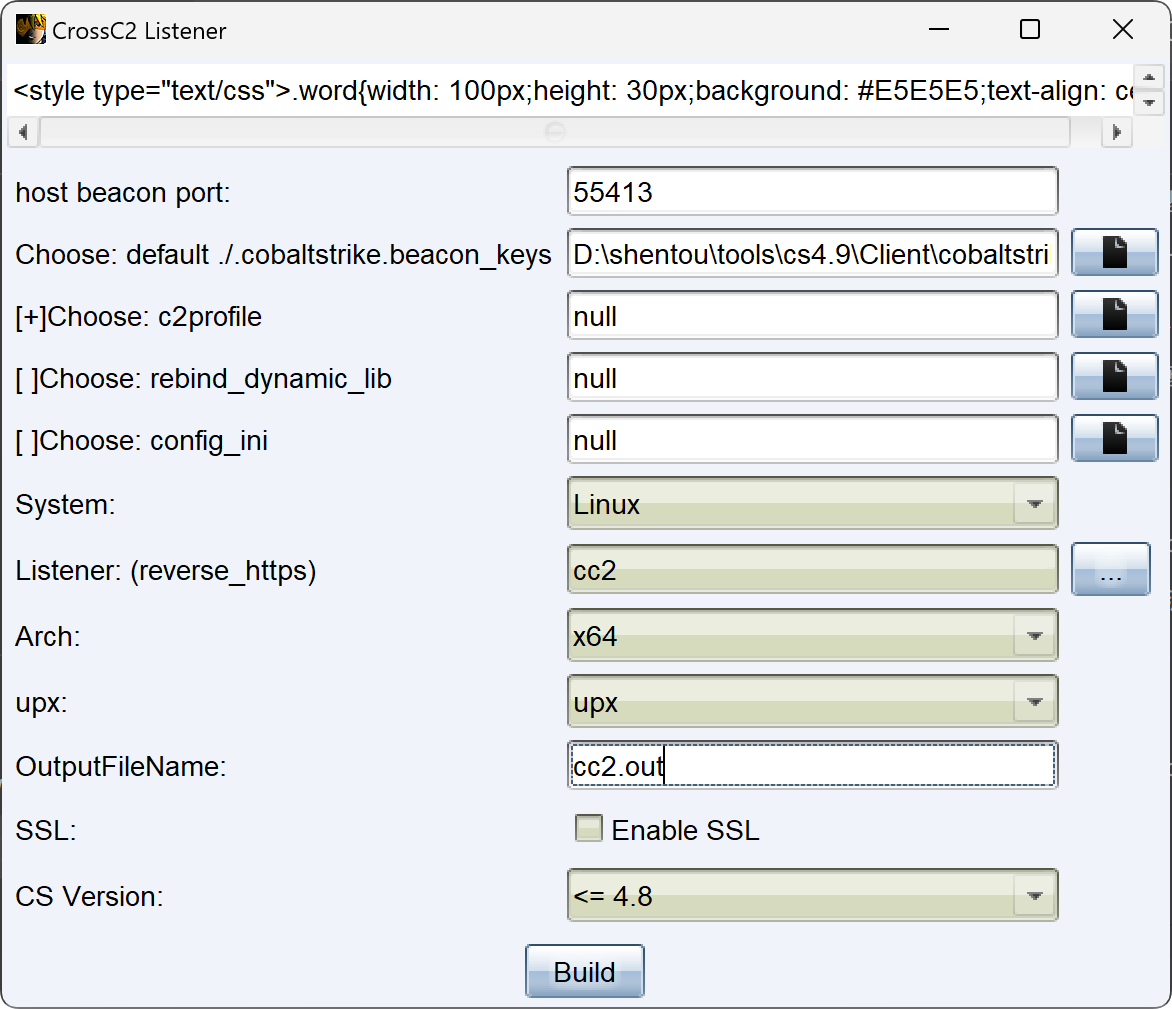The height and width of the screenshot is (1009, 1172).
Task: Click the file browse icon for c2profile
Action: [1114, 315]
